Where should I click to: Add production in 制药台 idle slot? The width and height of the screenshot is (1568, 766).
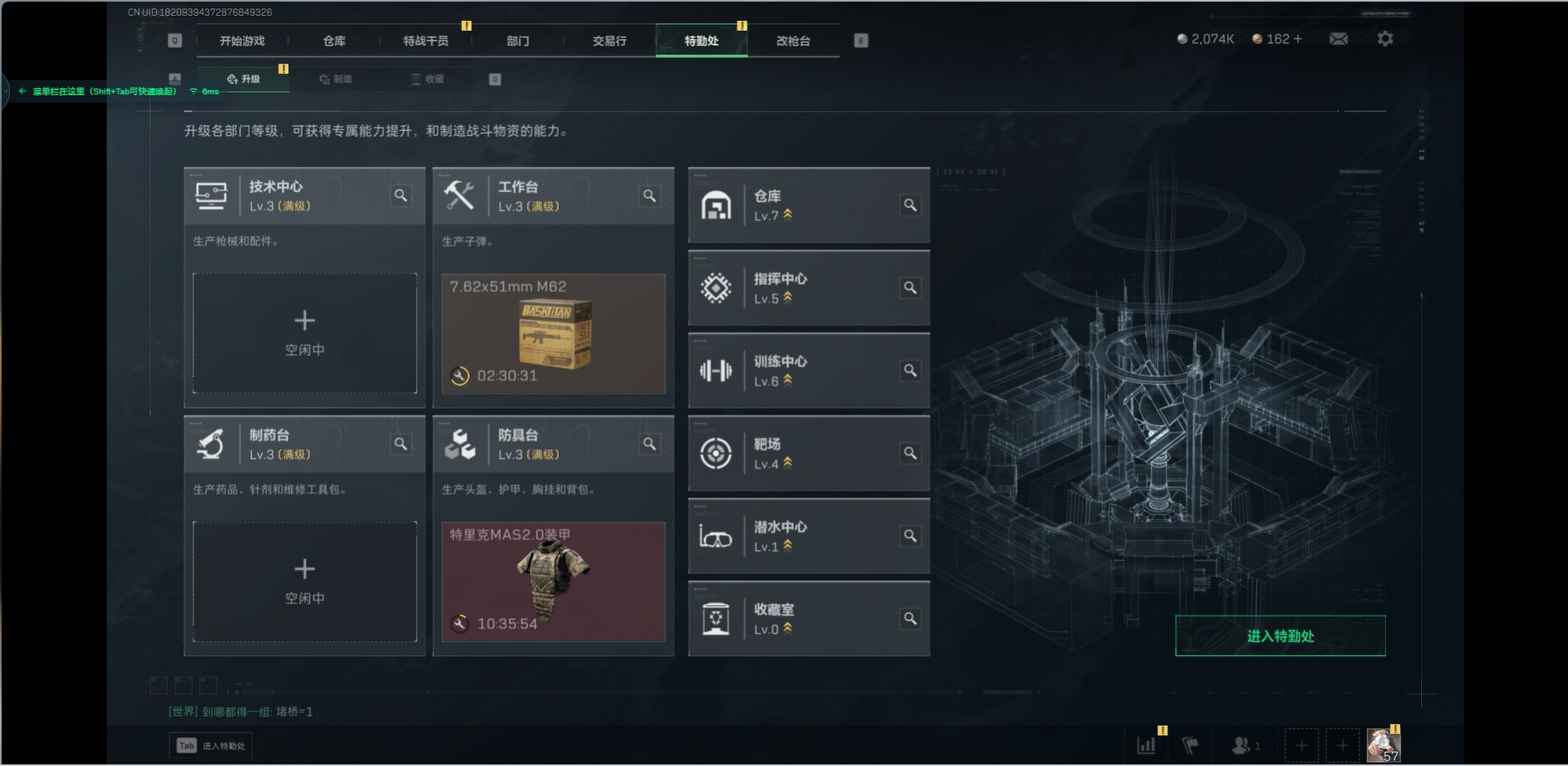coord(304,582)
